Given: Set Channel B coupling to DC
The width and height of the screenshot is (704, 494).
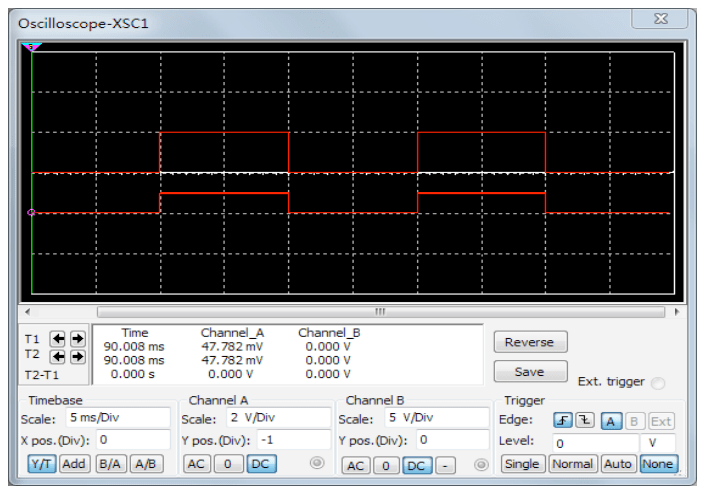Looking at the screenshot, I should click(x=417, y=465).
